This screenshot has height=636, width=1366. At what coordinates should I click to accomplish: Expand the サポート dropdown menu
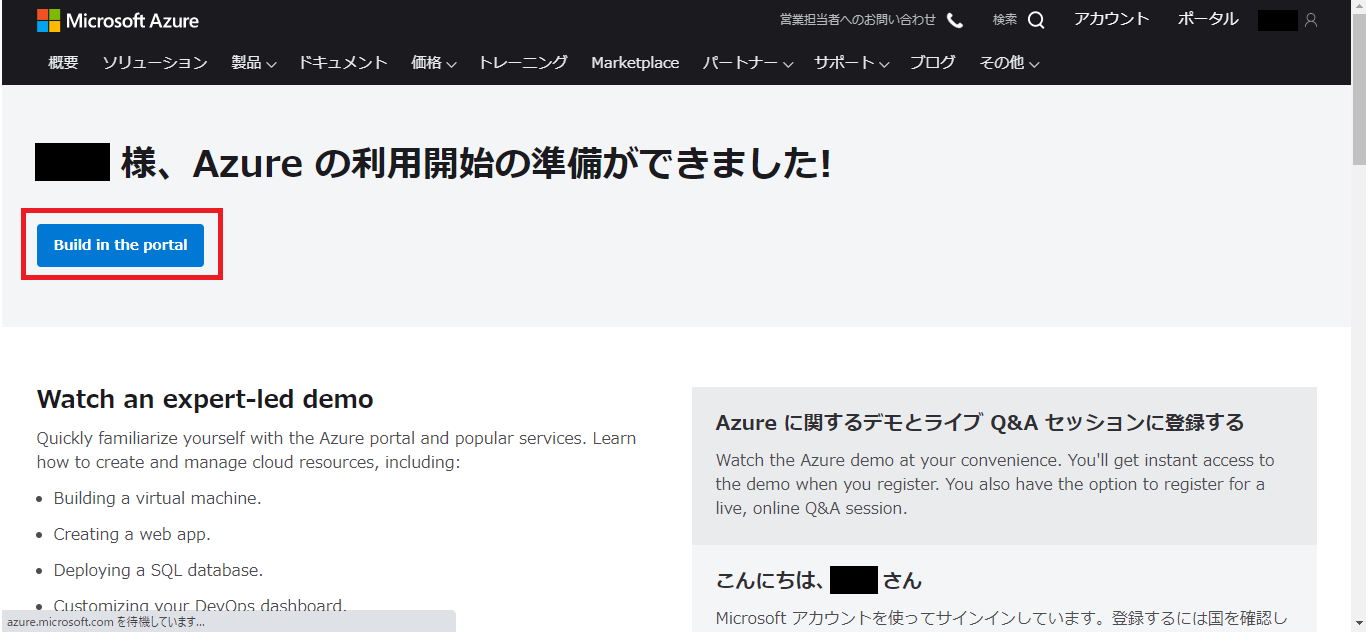851,62
